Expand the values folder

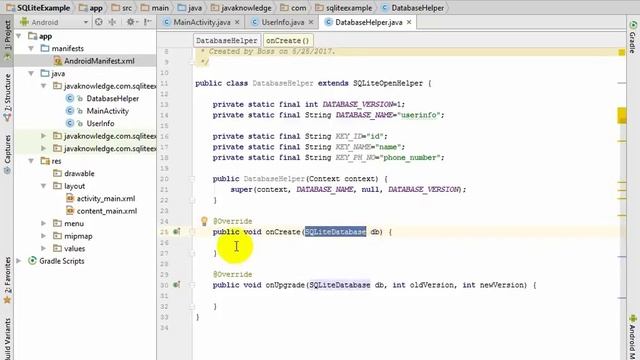point(43,248)
